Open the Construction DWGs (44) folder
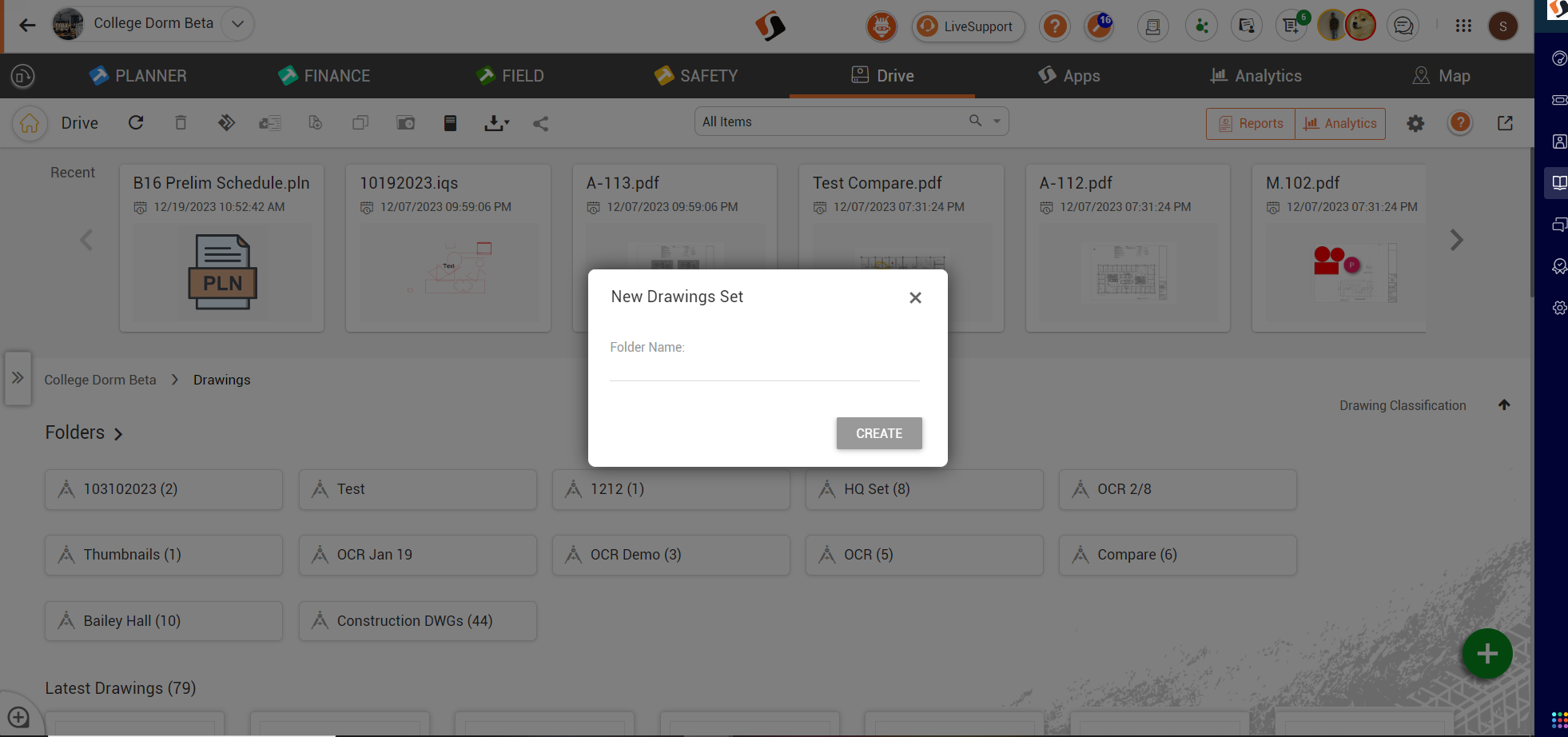Screen dimensions: 1568x737 pos(417,621)
